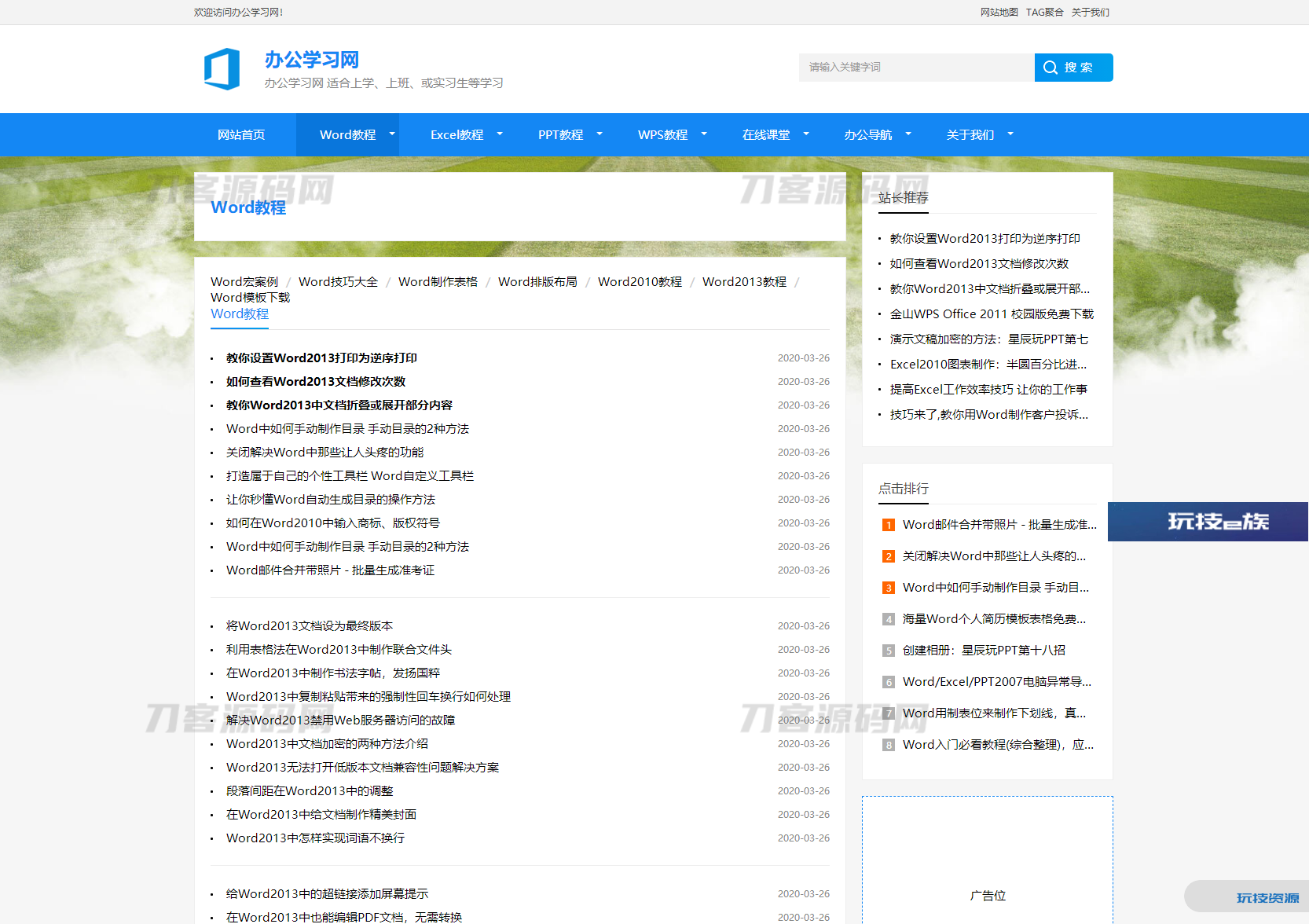
Task: Click the 玩技e族 floating banner
Action: pos(1208,522)
